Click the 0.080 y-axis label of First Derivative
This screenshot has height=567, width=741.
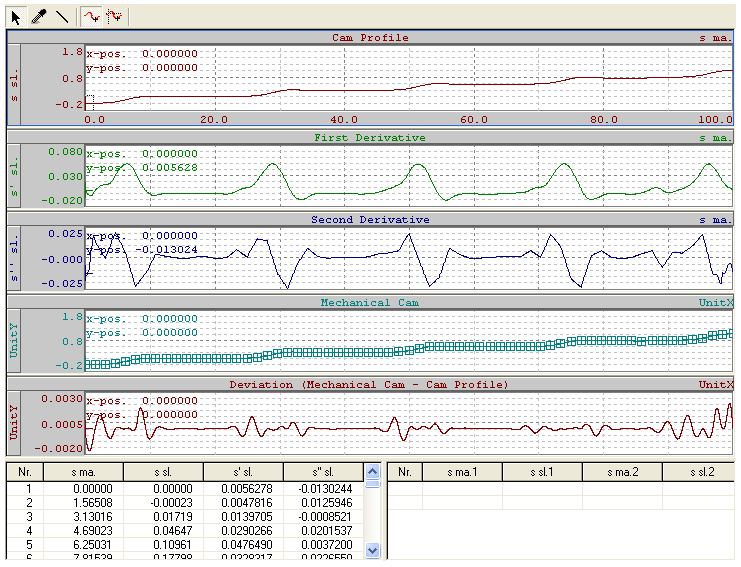65,152
